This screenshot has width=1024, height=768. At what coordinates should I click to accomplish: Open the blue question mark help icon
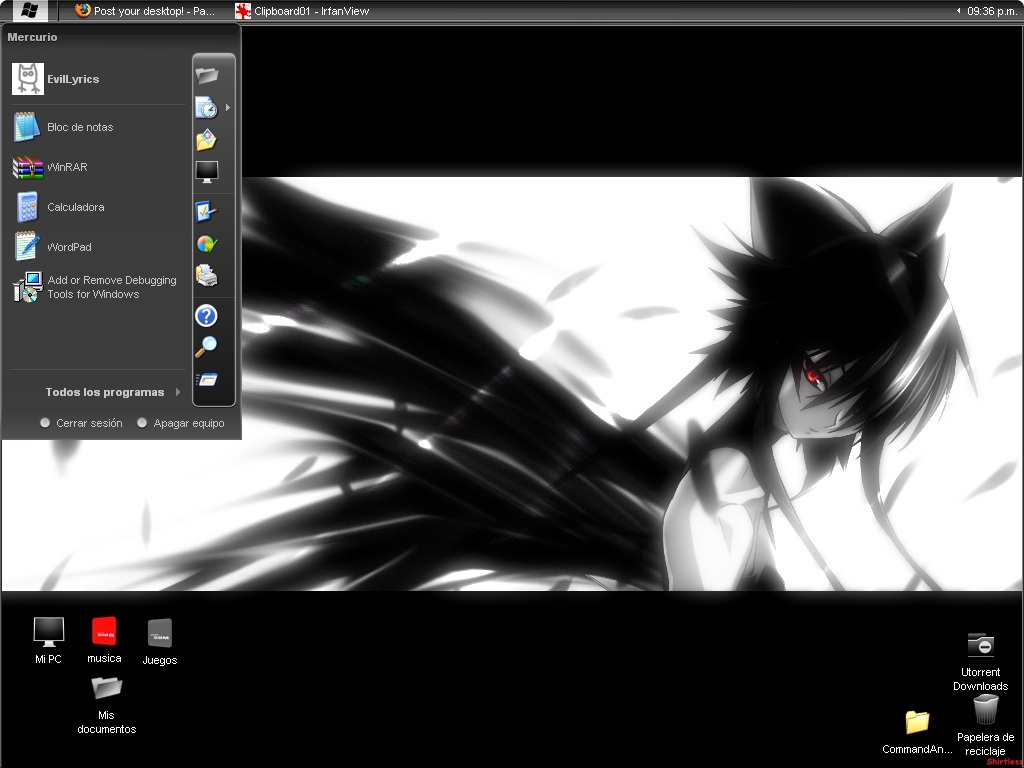pyautogui.click(x=206, y=316)
